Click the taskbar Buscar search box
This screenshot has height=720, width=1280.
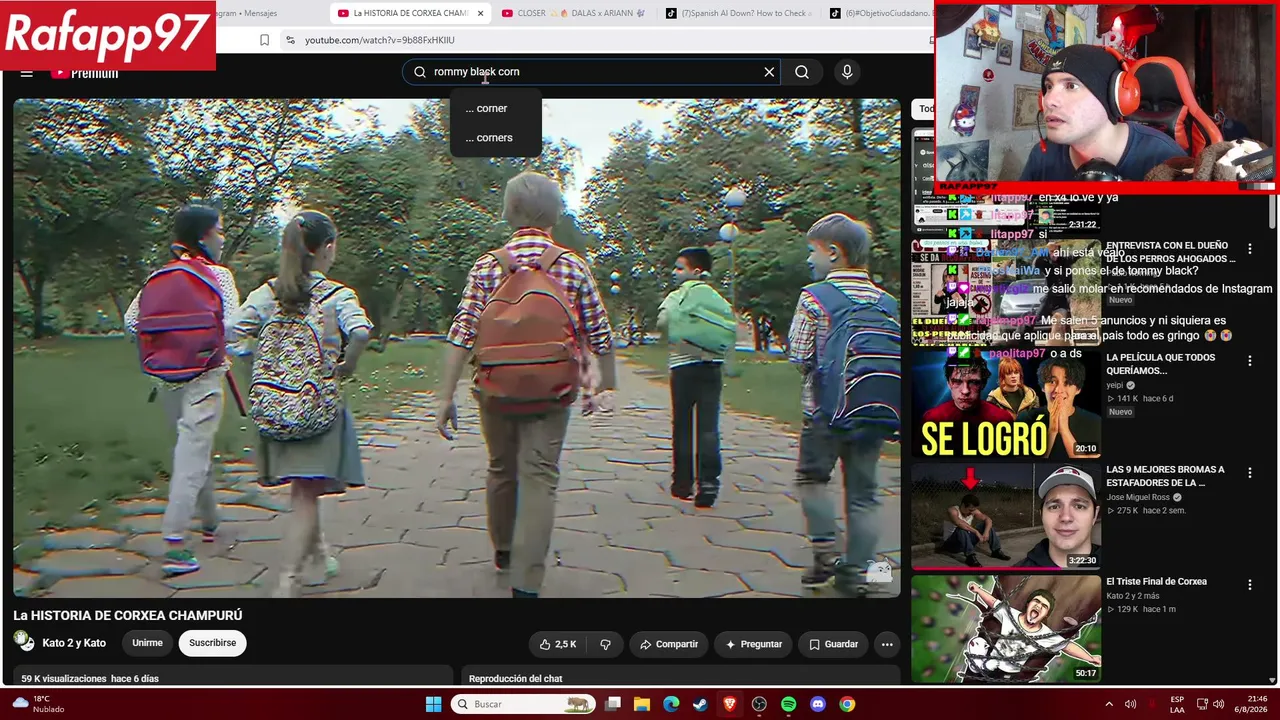(x=523, y=704)
